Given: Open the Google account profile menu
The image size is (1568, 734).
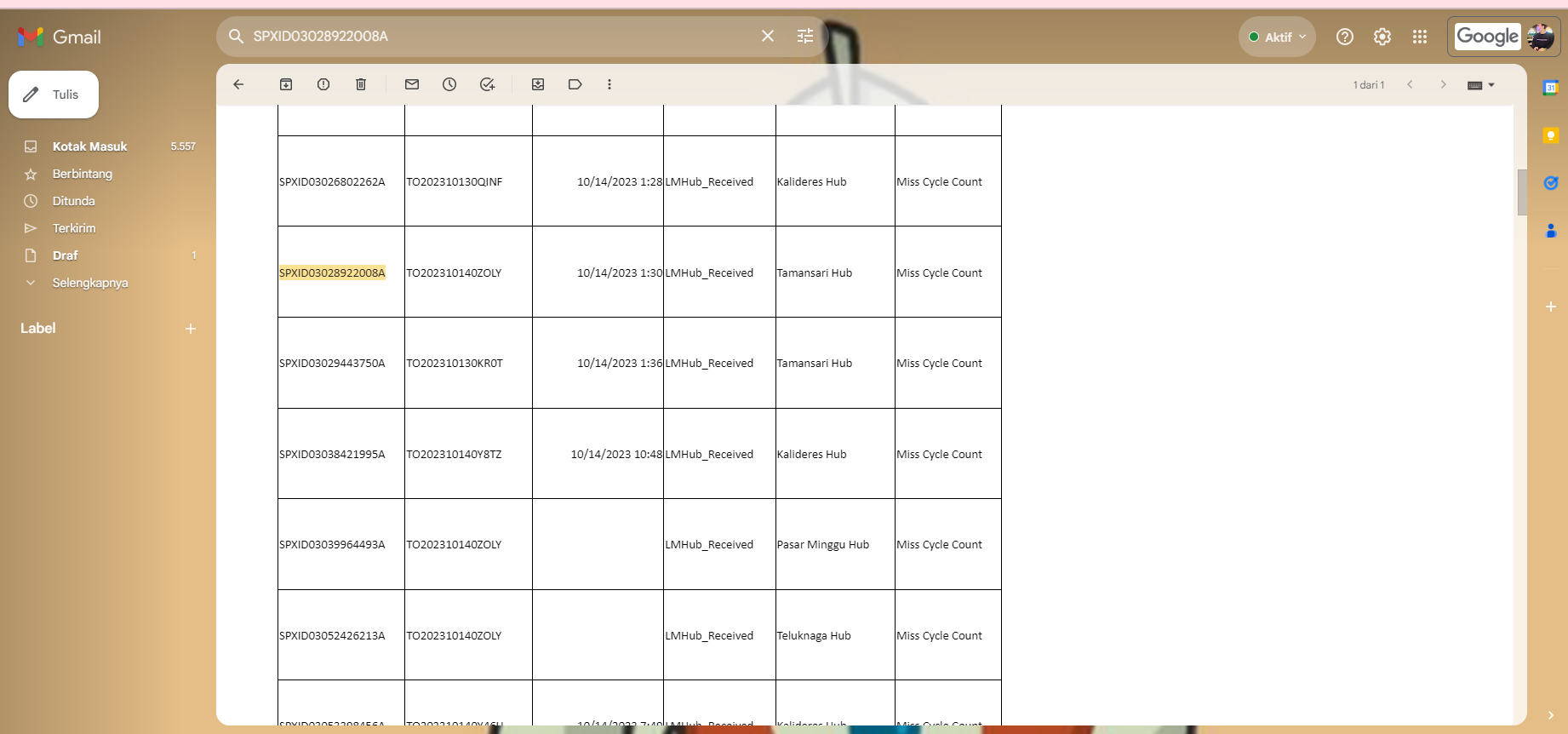Looking at the screenshot, I should click(x=1541, y=37).
